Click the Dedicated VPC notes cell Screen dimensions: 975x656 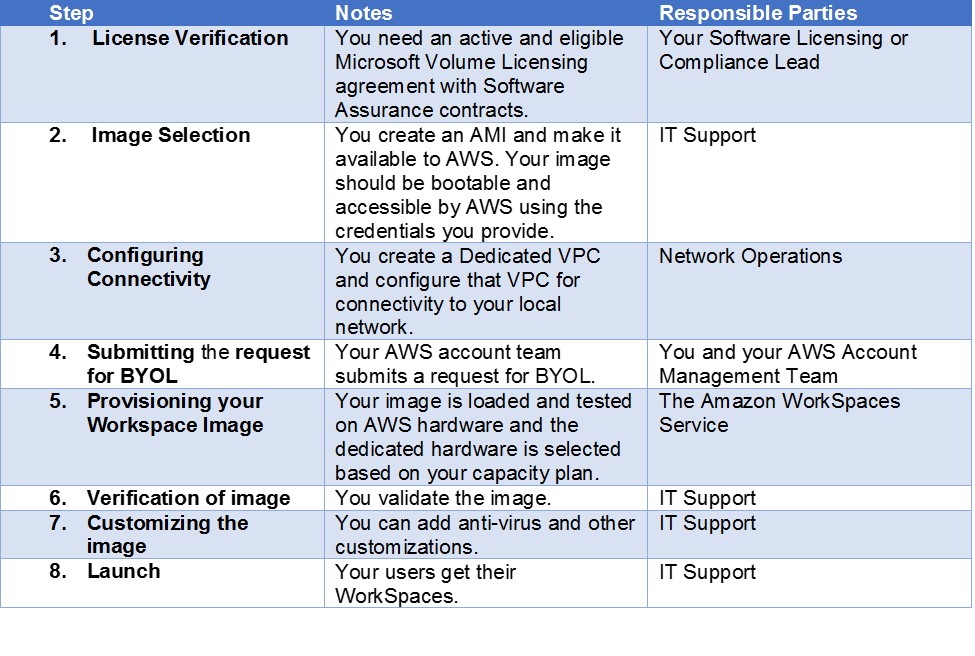click(486, 291)
